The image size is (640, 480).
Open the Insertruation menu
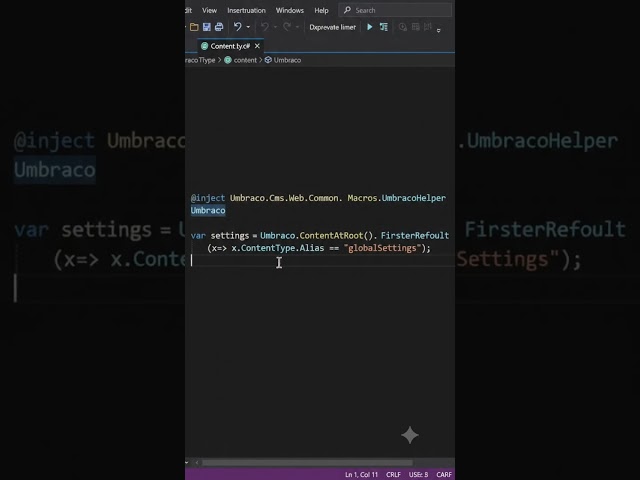point(246,10)
